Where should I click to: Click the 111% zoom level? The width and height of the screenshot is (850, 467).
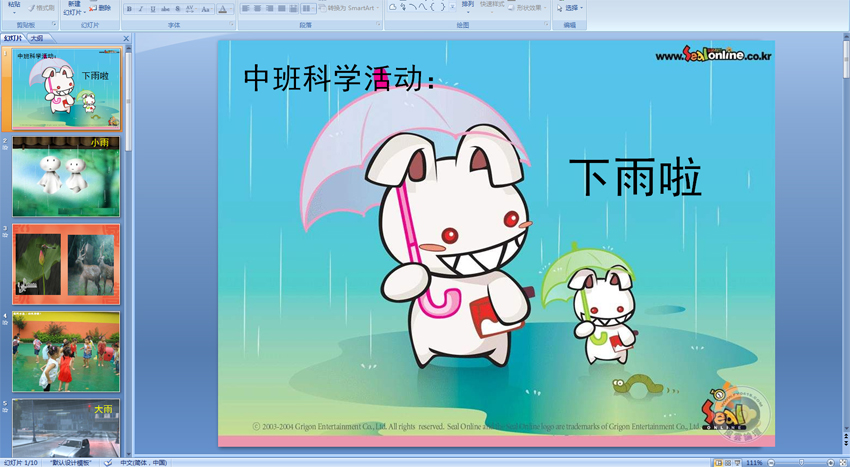(x=754, y=463)
